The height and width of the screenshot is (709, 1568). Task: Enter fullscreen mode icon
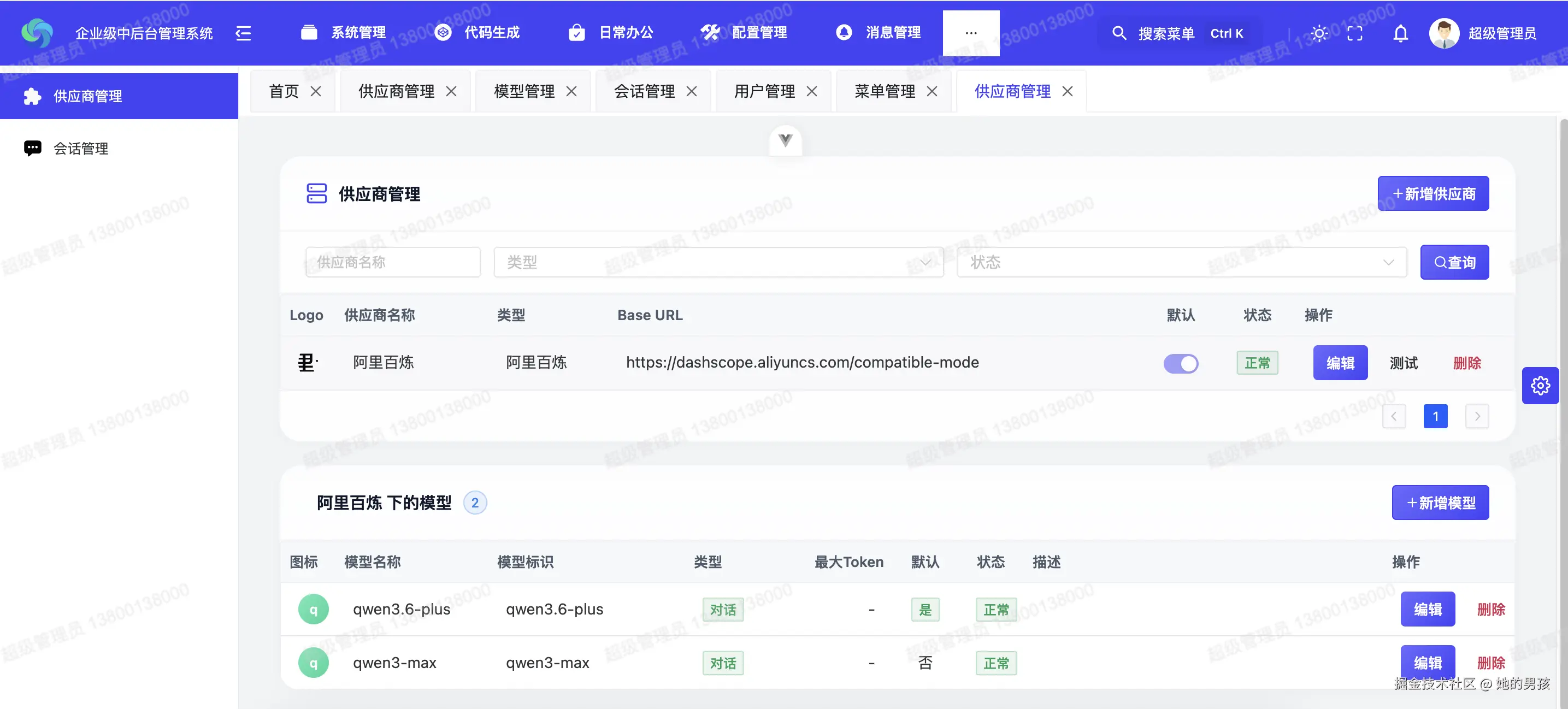point(1354,33)
